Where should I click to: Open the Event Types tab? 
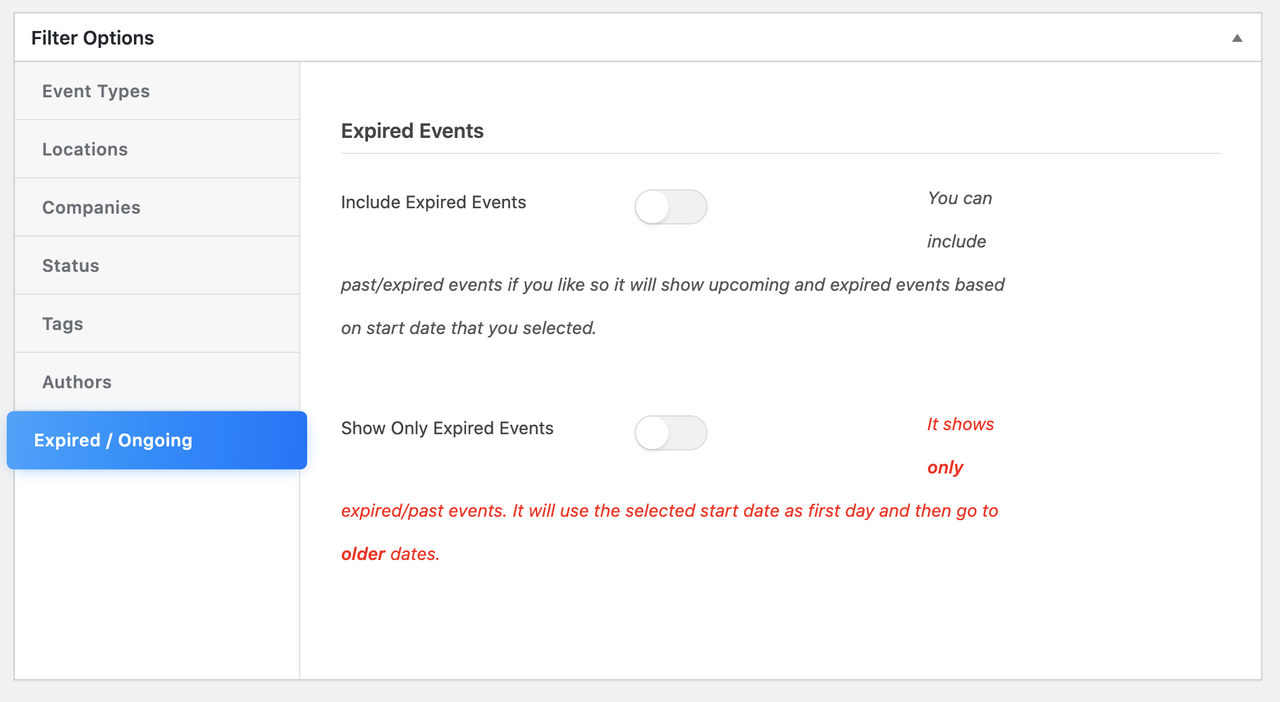coord(96,91)
